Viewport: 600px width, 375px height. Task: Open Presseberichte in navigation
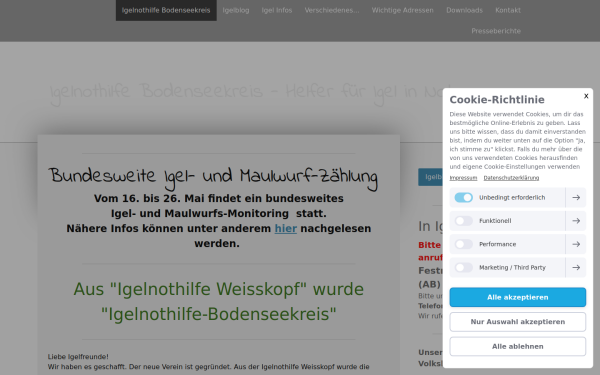496,31
